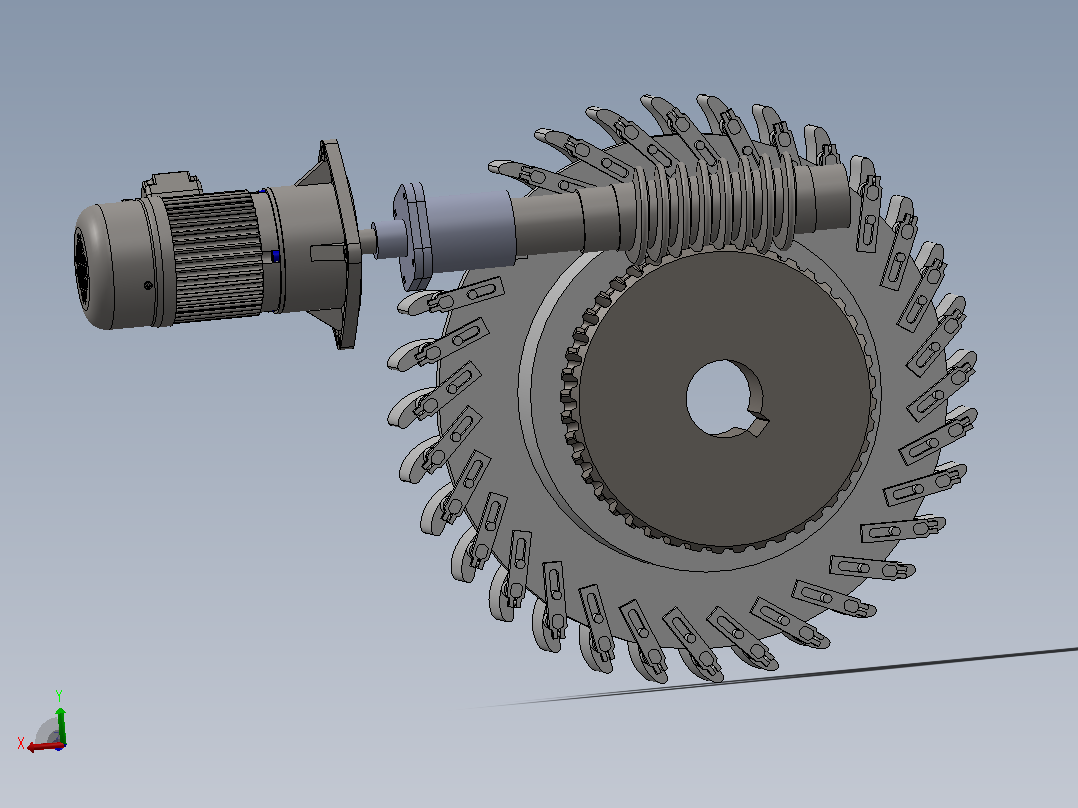This screenshot has width=1078, height=808.
Task: Click the green Y axis of the triad
Action: pyautogui.click(x=60, y=723)
